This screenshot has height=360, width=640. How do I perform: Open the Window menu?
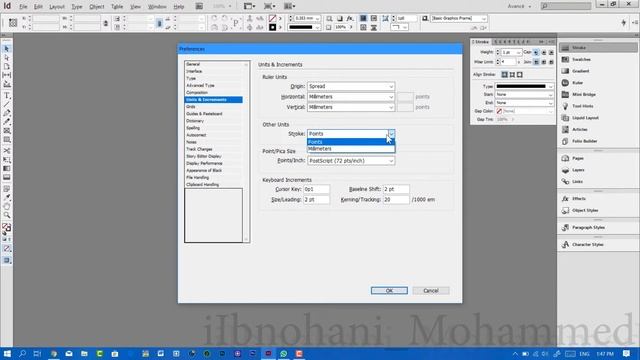point(157,7)
